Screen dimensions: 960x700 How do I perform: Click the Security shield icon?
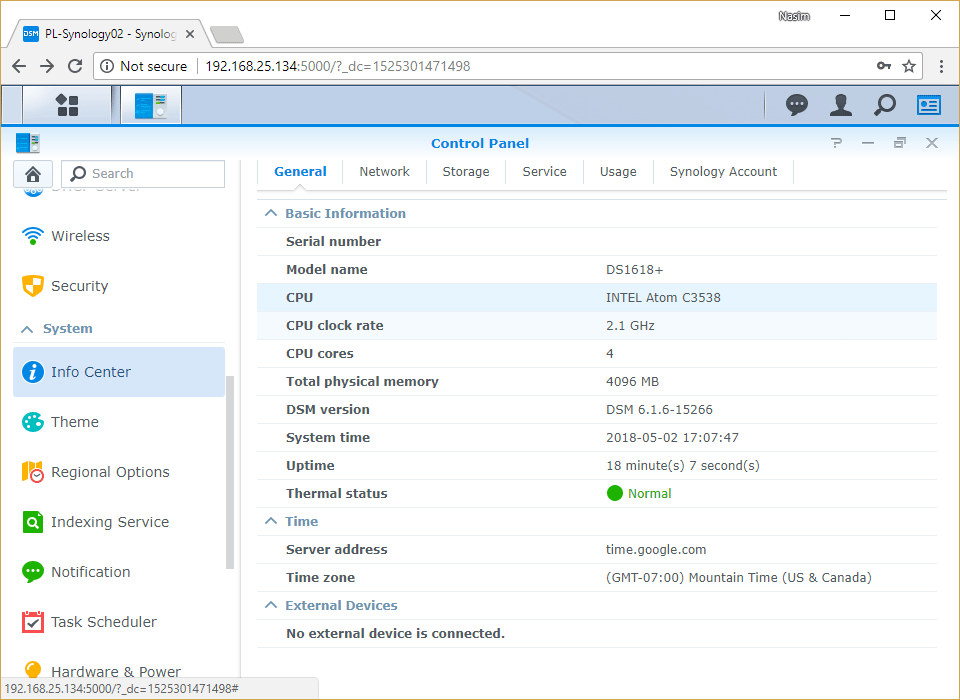coord(32,286)
